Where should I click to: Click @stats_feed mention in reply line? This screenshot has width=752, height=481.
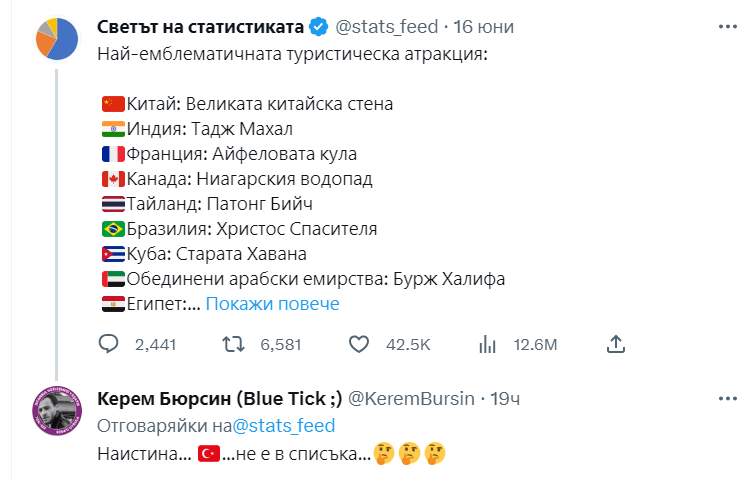[284, 426]
